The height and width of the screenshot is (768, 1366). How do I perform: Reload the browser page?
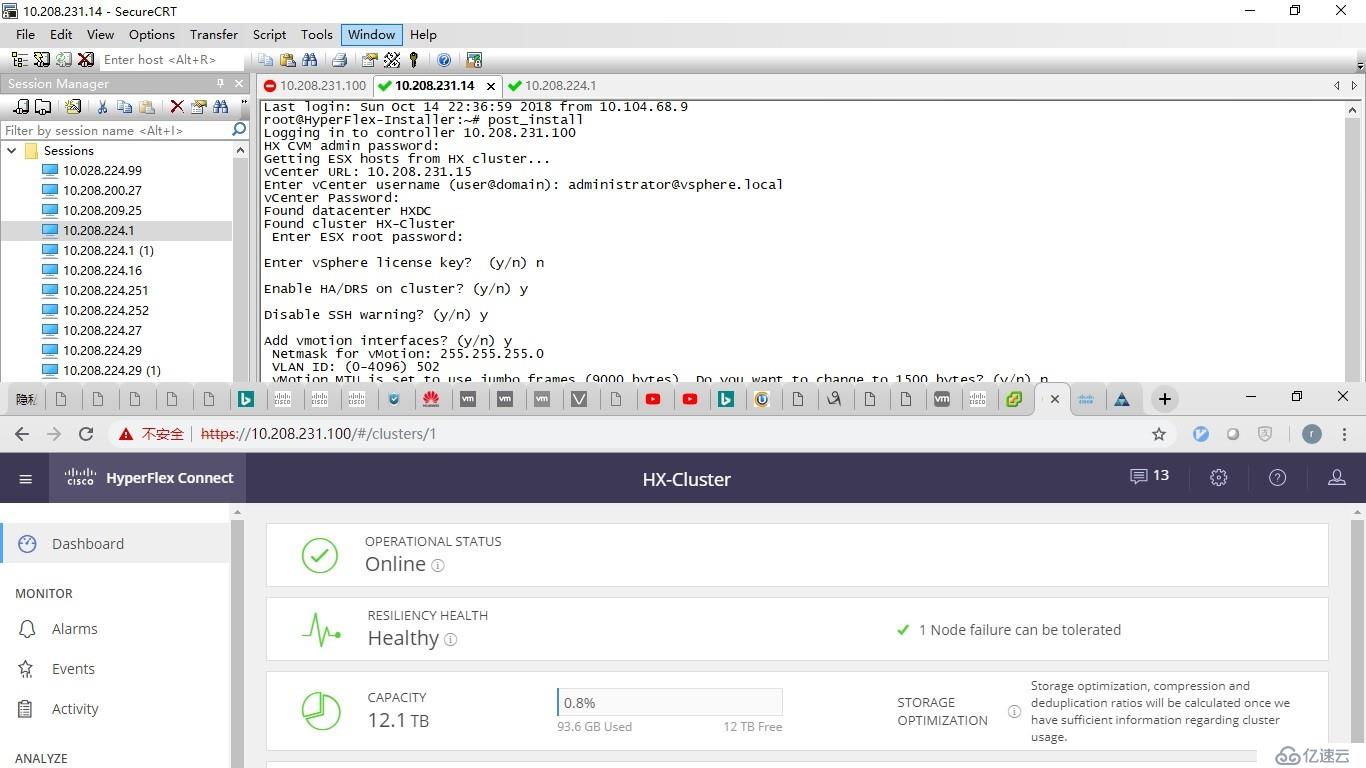86,434
